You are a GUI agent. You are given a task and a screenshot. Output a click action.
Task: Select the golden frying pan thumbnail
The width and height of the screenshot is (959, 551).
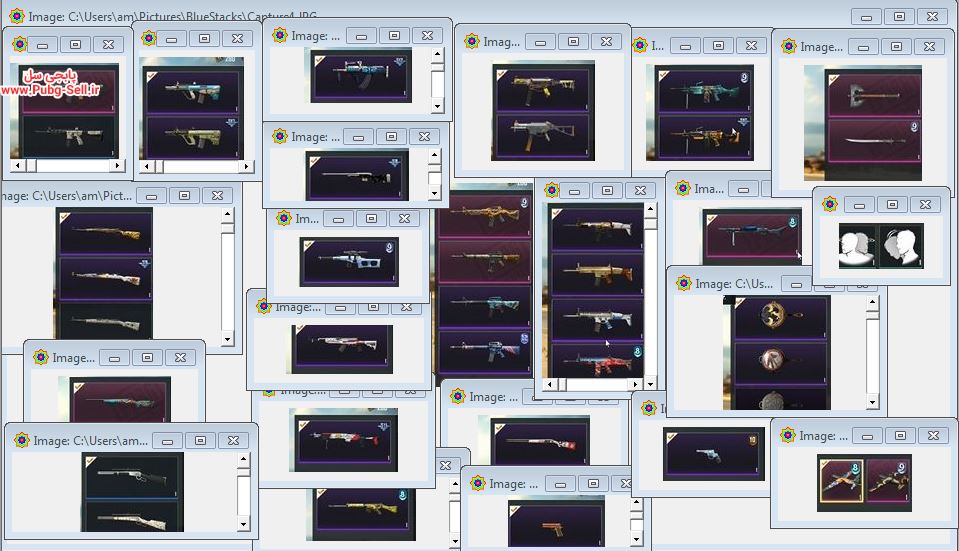(x=780, y=317)
